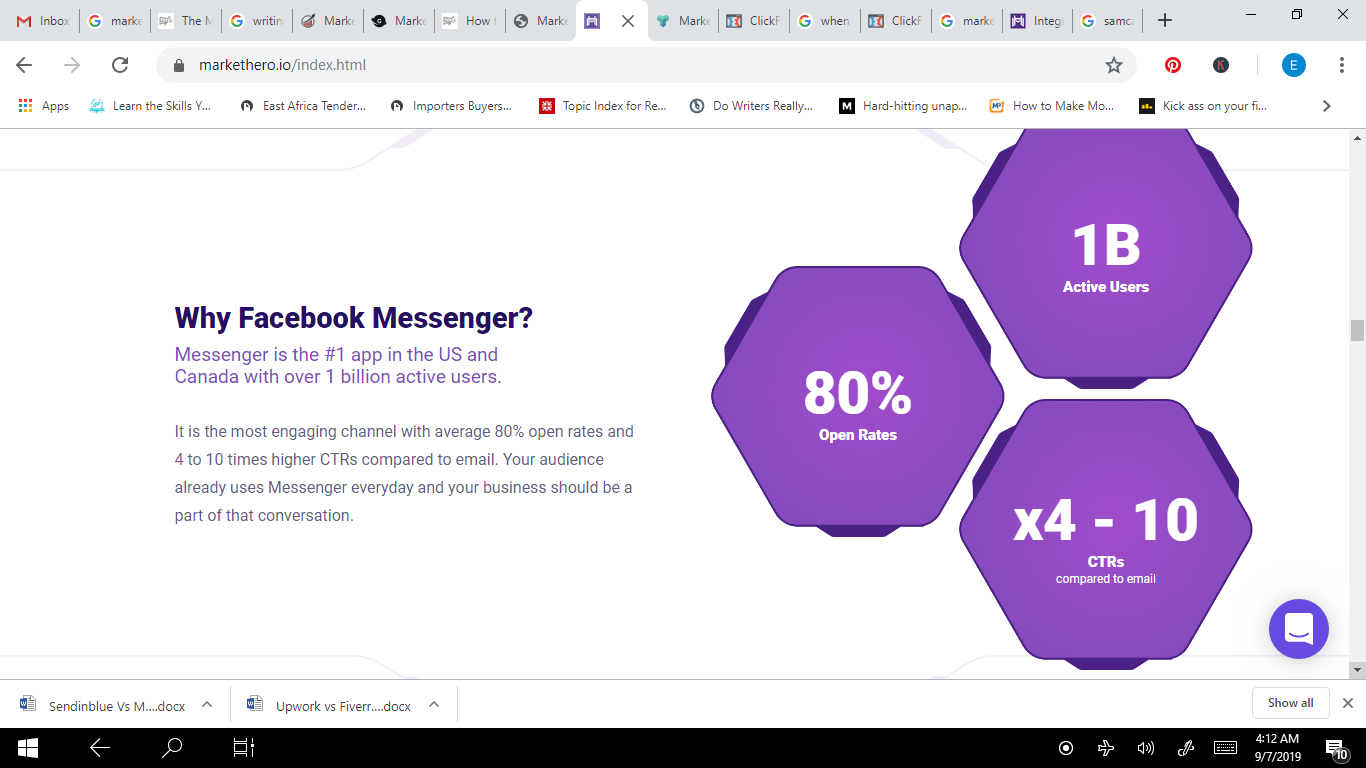This screenshot has width=1366, height=768.
Task: View site info via the lock icon
Action: coord(180,65)
